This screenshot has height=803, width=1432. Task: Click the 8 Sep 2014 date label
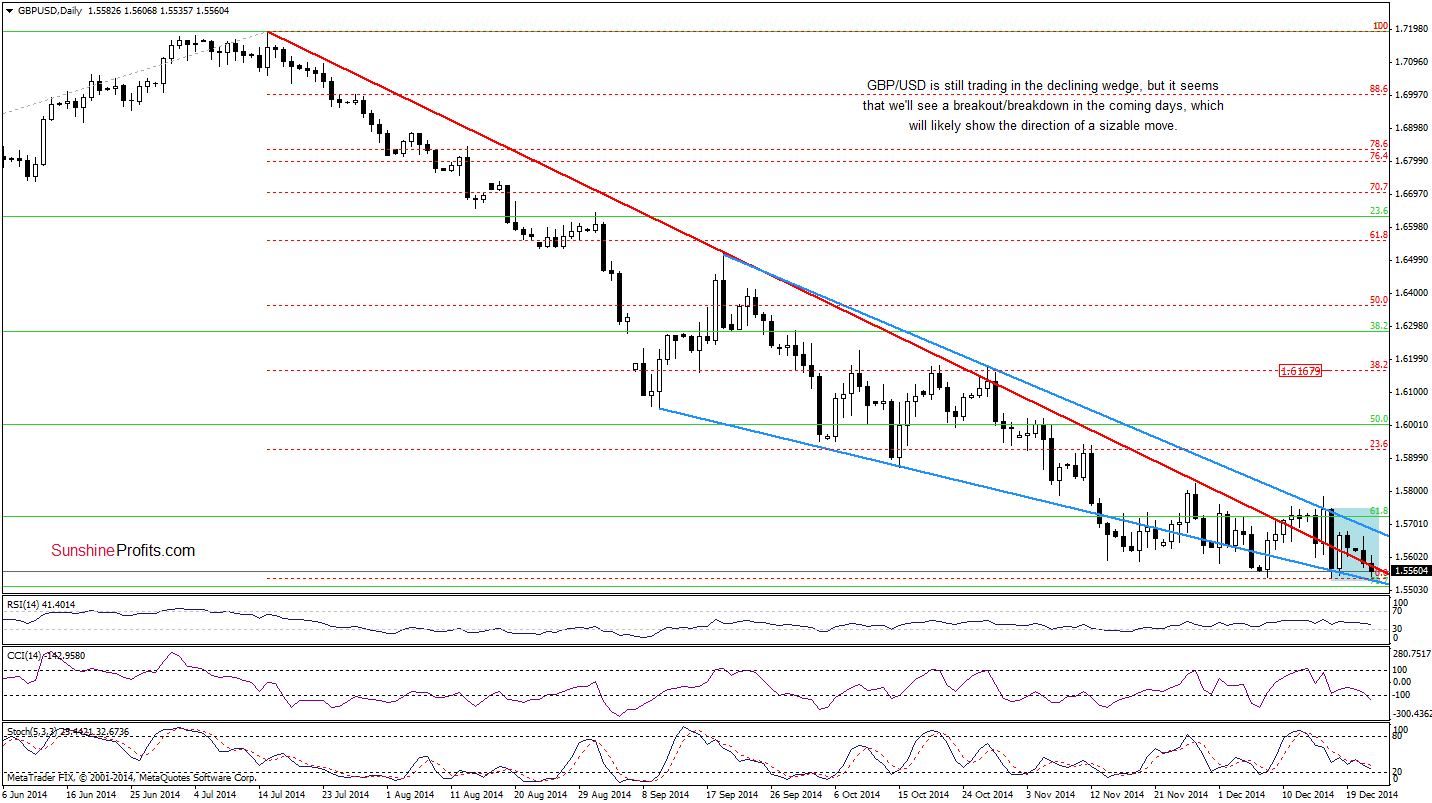tap(666, 794)
